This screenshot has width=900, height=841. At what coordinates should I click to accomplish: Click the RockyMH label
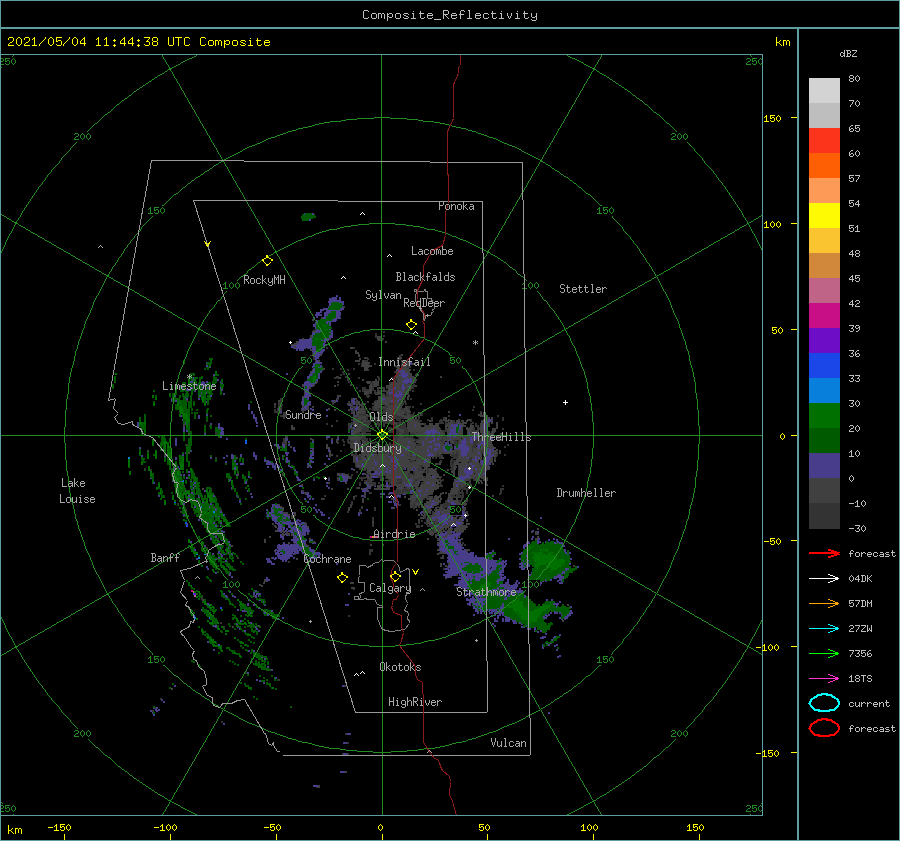point(264,280)
